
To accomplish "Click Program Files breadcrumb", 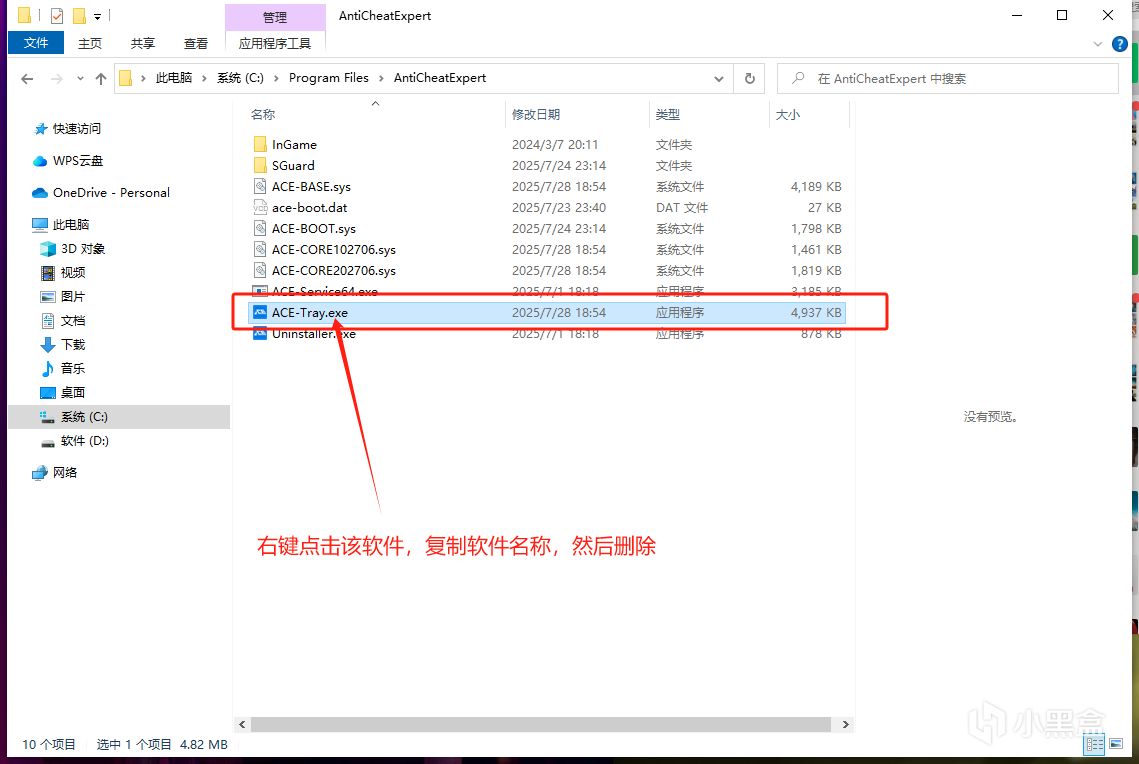I will tap(328, 78).
